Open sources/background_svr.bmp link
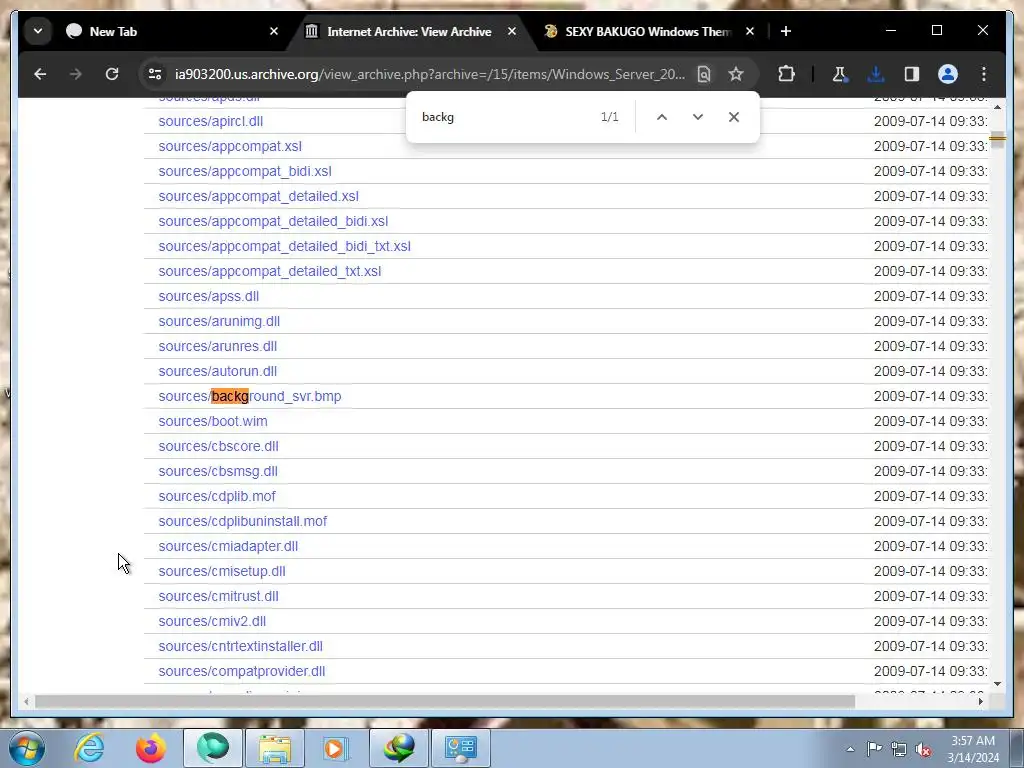 [249, 396]
